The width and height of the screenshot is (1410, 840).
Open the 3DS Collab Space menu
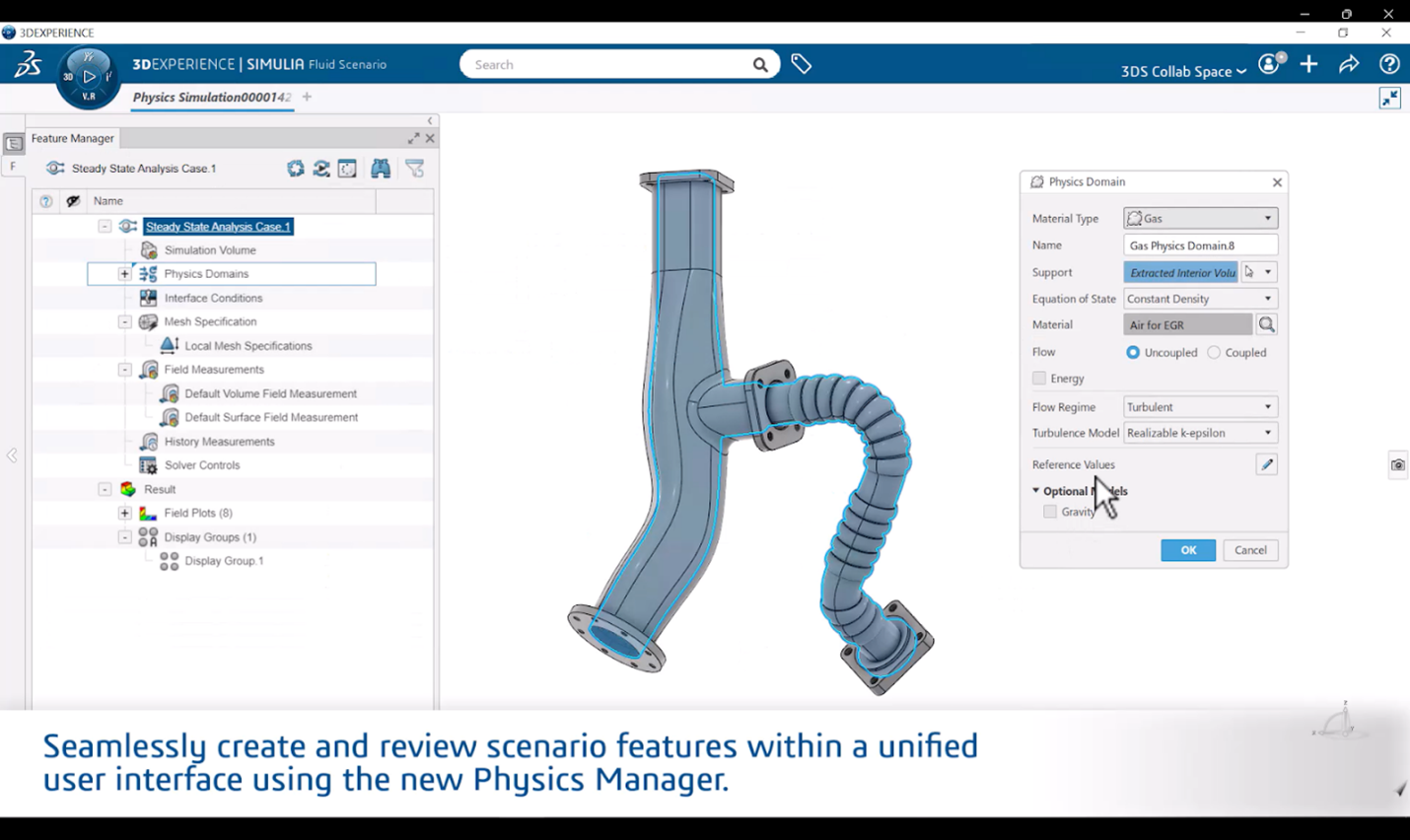pos(1180,70)
